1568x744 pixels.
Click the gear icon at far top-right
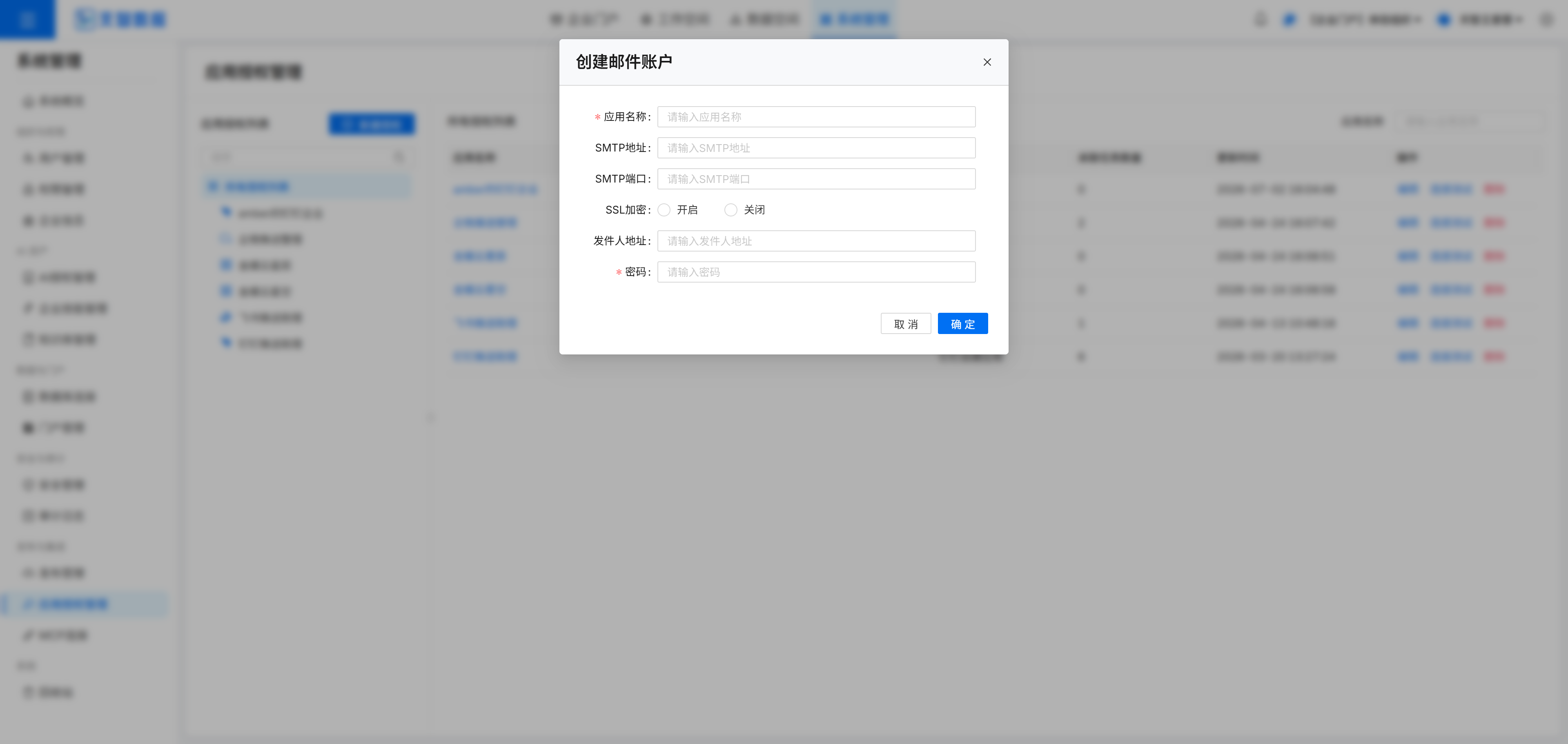1547,20
